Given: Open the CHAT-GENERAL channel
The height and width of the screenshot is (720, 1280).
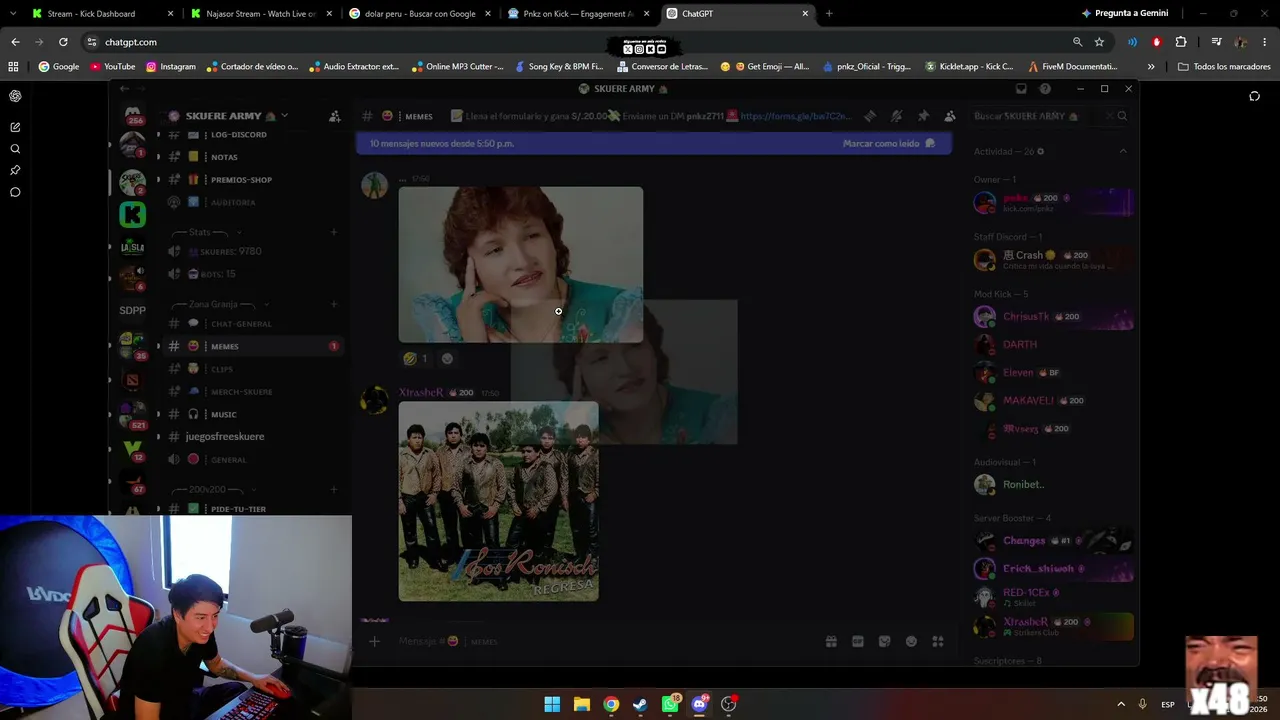Looking at the screenshot, I should click(254, 324).
